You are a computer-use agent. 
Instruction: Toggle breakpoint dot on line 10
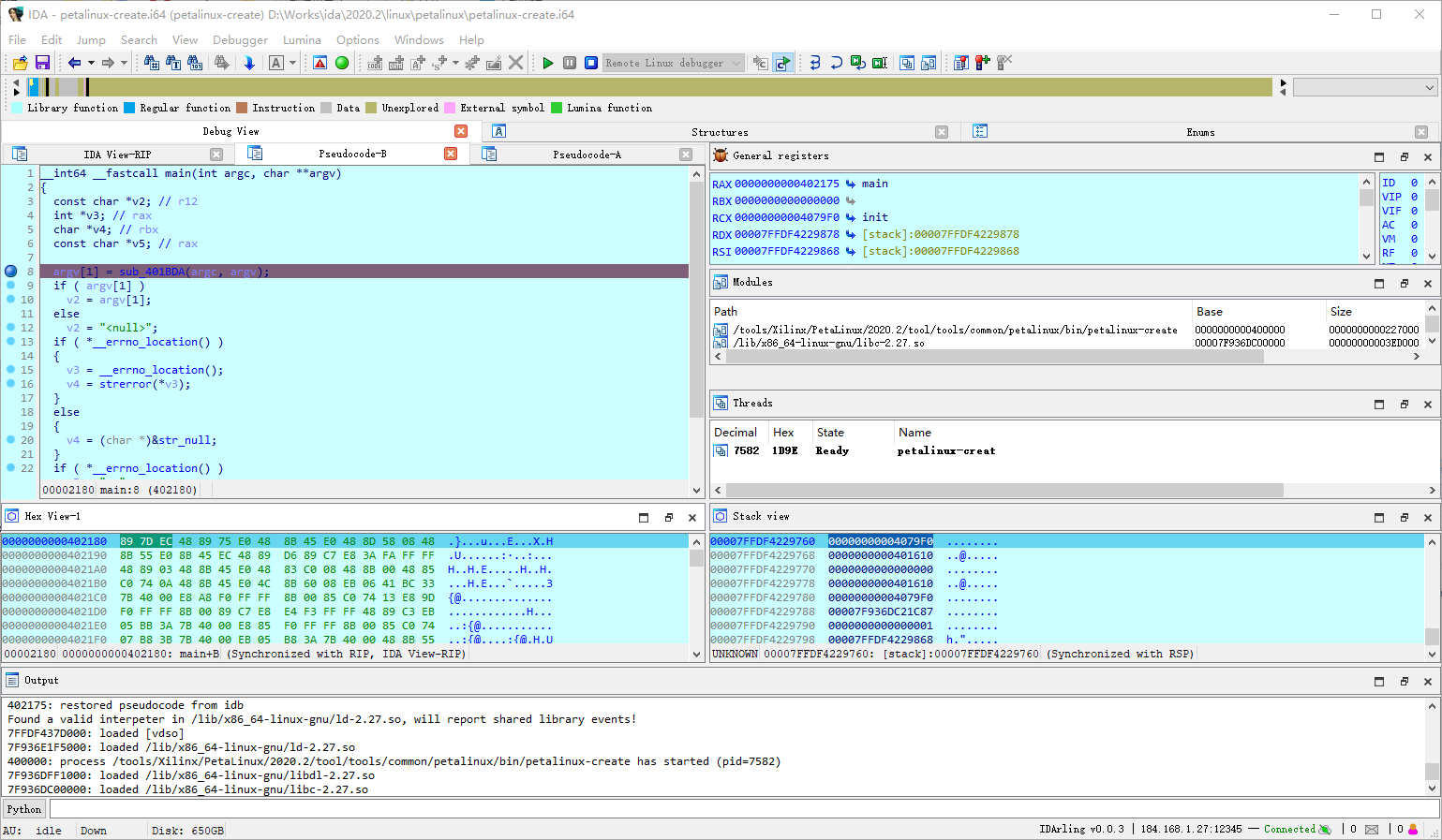point(11,300)
